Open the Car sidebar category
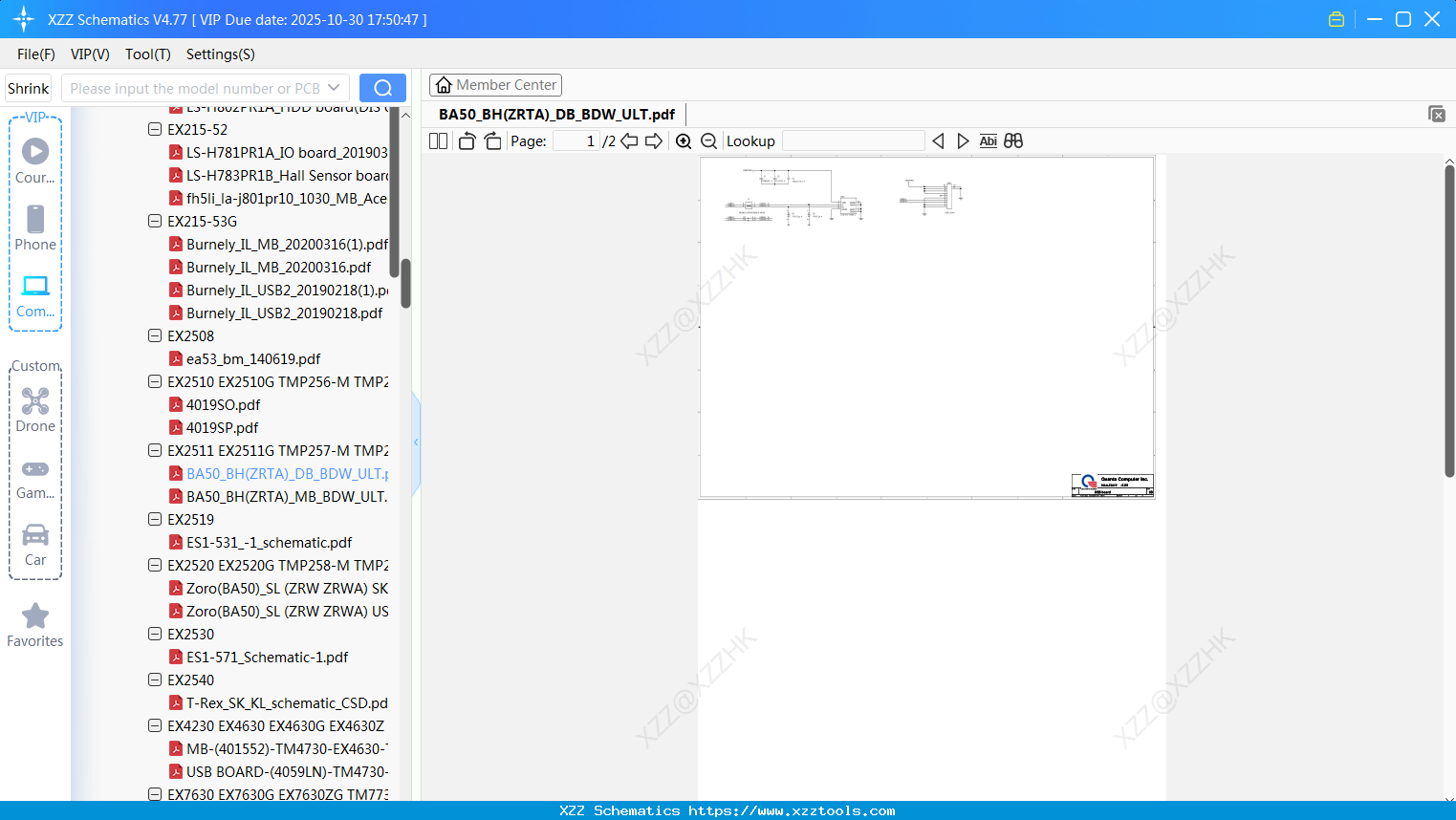 pyautogui.click(x=35, y=545)
